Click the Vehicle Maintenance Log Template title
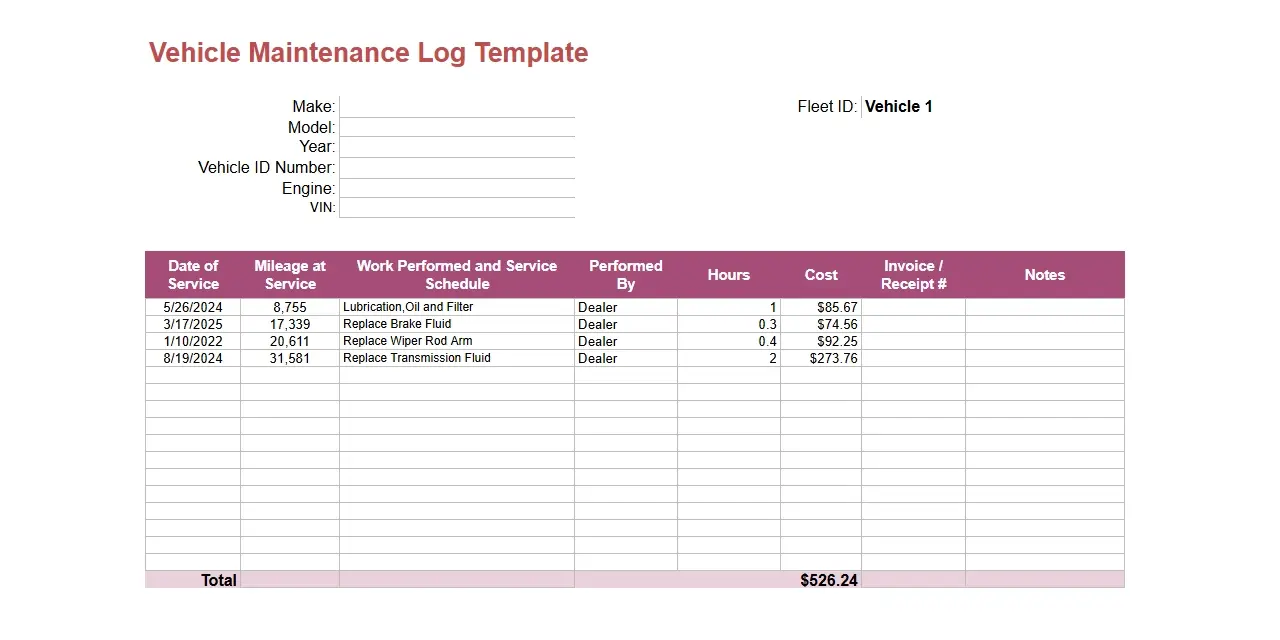The width and height of the screenshot is (1280, 640). 368,53
